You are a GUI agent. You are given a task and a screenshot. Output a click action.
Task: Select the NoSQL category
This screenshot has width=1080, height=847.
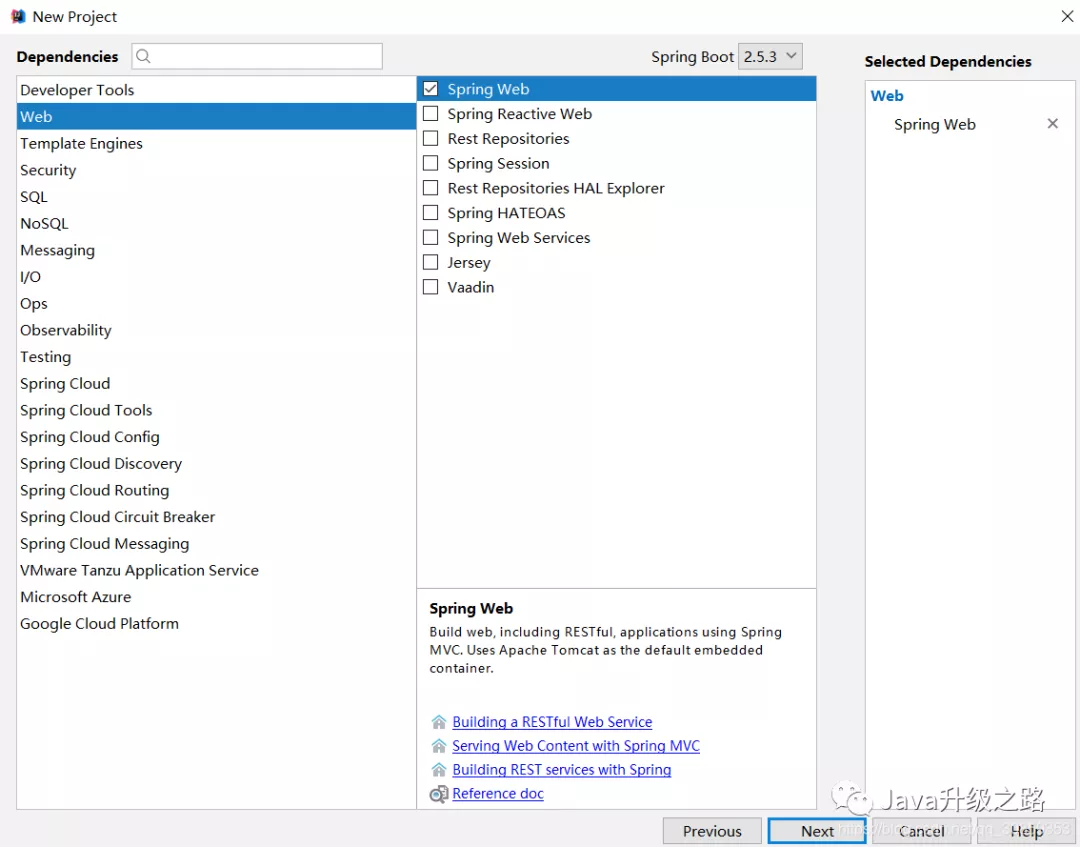(216, 224)
